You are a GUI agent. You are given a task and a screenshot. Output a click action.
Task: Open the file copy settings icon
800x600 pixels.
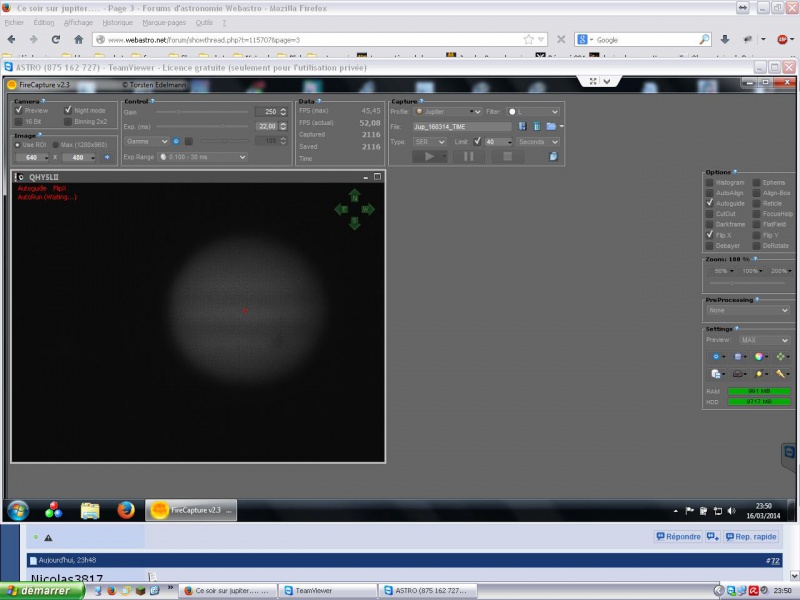click(716, 374)
